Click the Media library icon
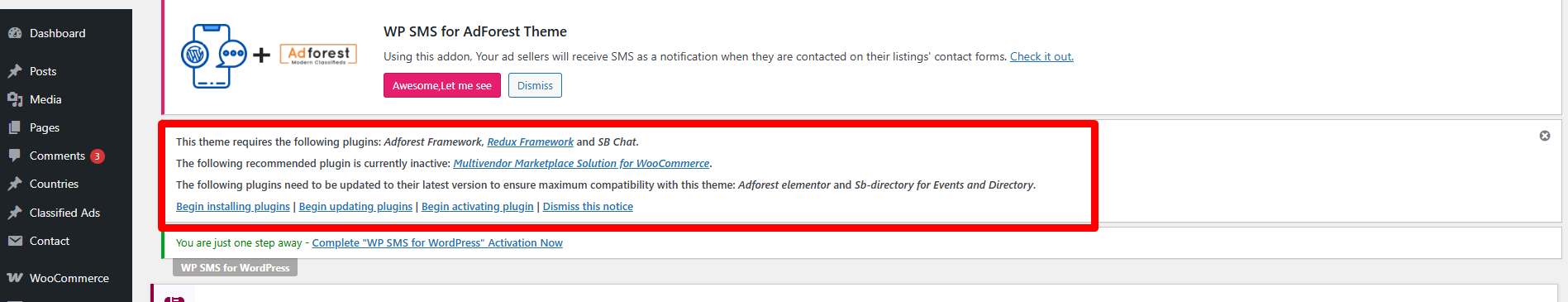Screen dimensions: 1568x302 click(x=15, y=99)
